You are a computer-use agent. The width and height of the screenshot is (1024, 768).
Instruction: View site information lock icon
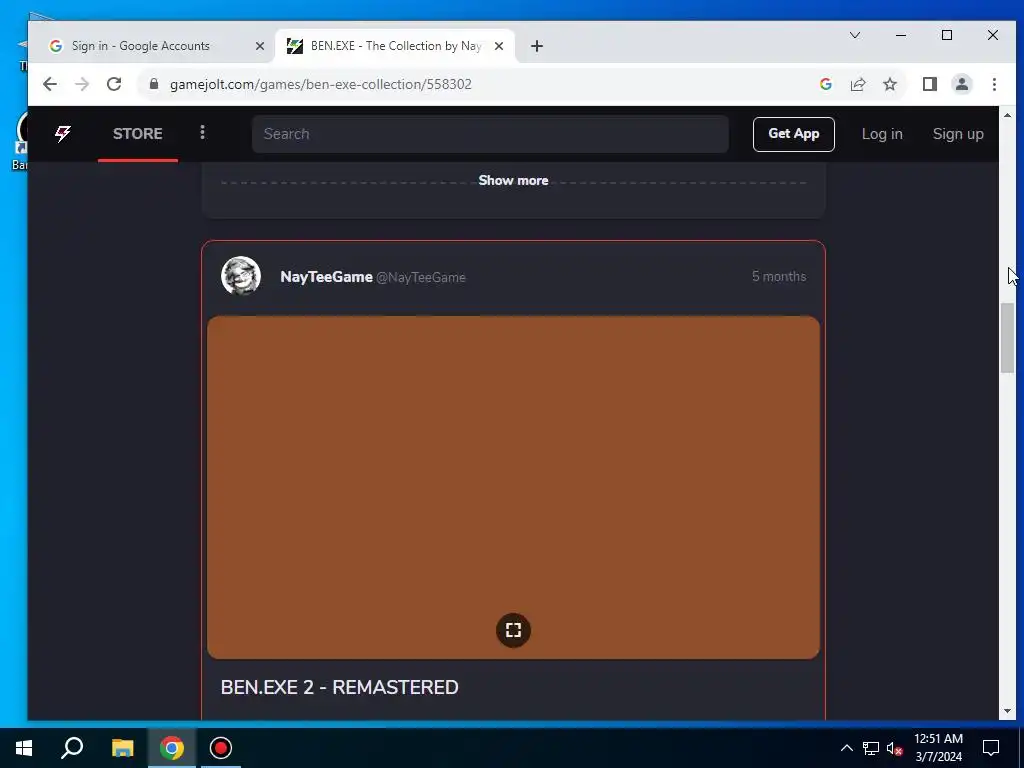coord(154,84)
